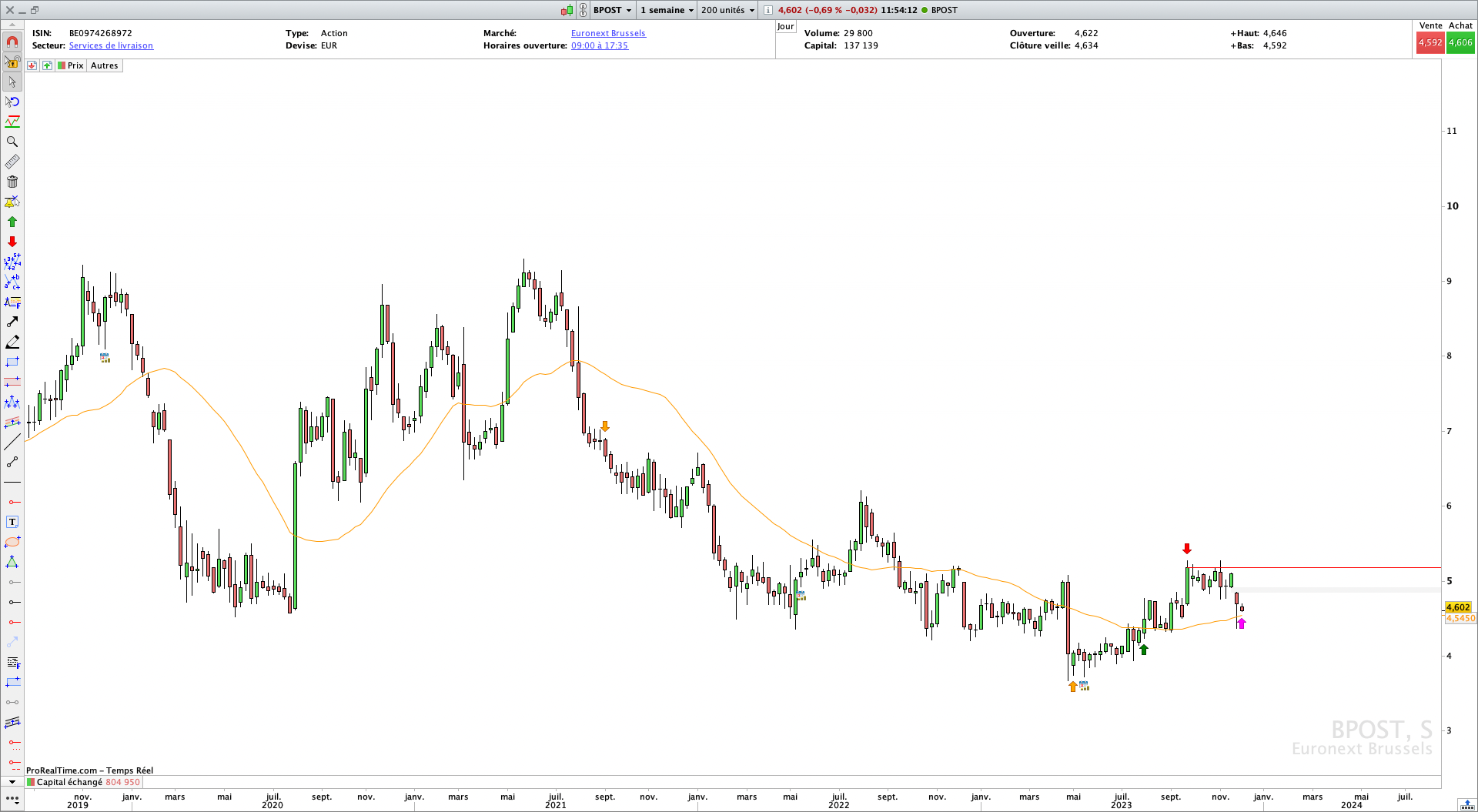Select the red horizontal zone tool

[12, 382]
